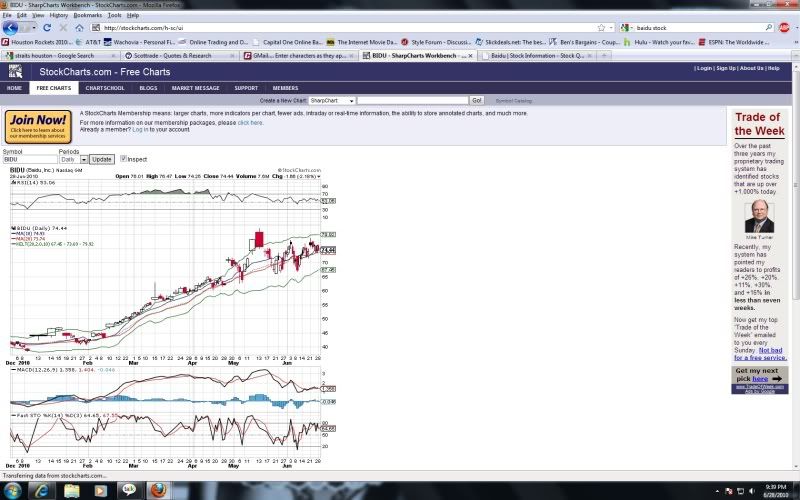Open Style Forum bookmark
This screenshot has height=500, width=800.
(x=436, y=42)
